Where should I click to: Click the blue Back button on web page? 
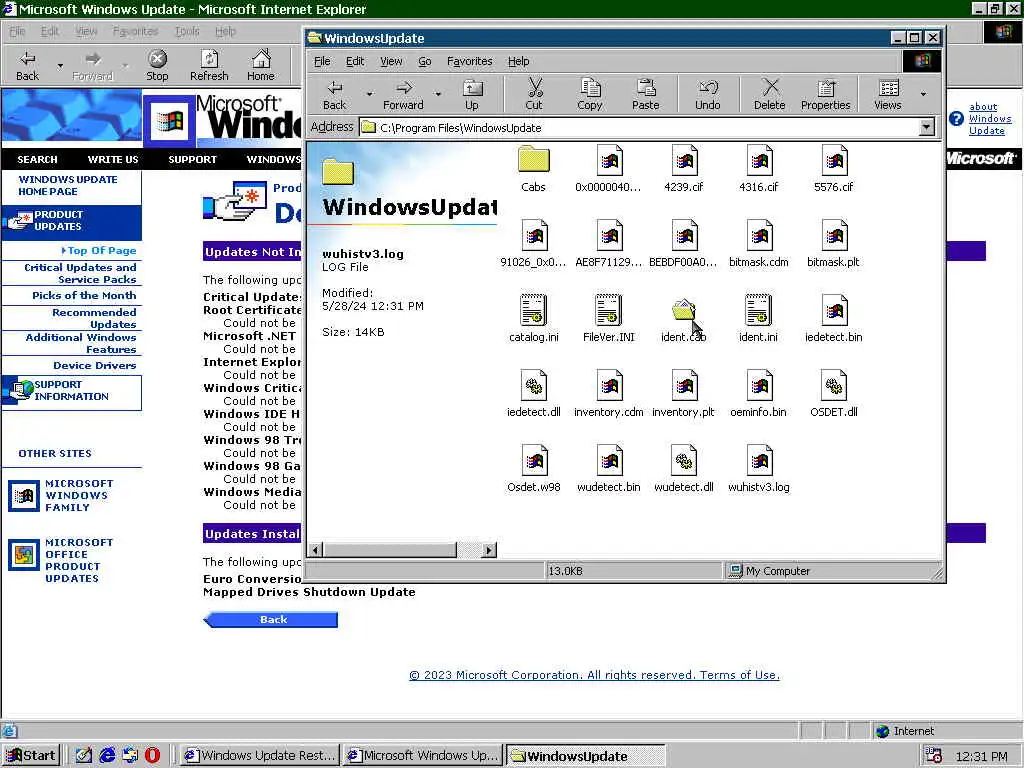[271, 619]
